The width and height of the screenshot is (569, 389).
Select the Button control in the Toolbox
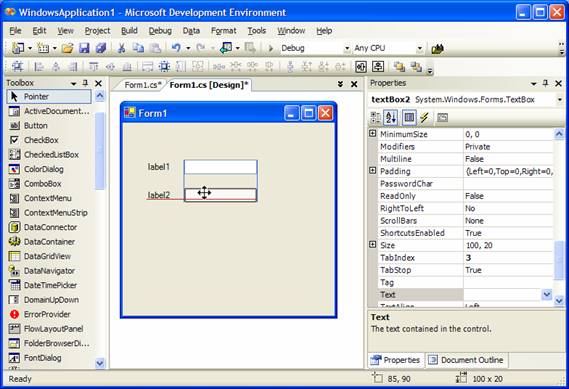click(49, 126)
